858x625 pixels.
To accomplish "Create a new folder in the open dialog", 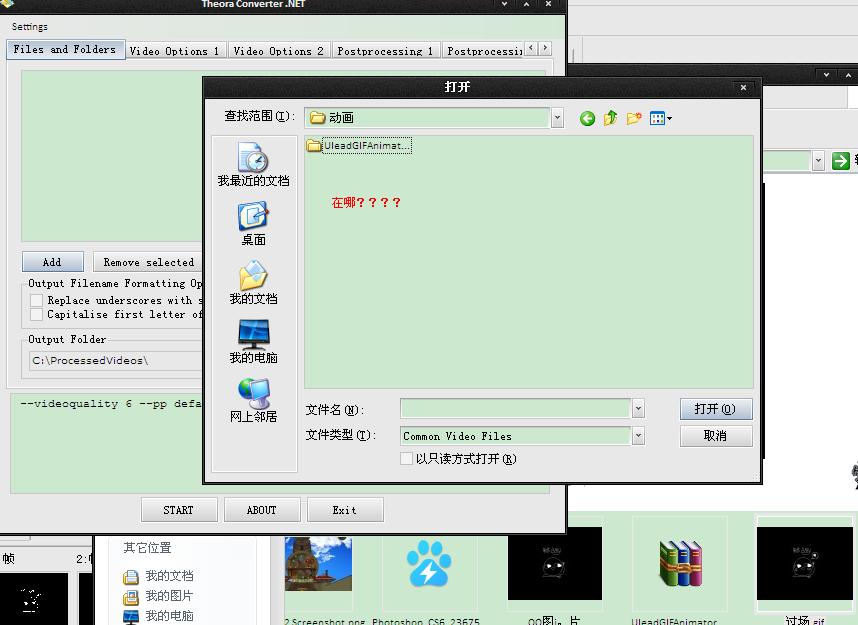I will (634, 118).
